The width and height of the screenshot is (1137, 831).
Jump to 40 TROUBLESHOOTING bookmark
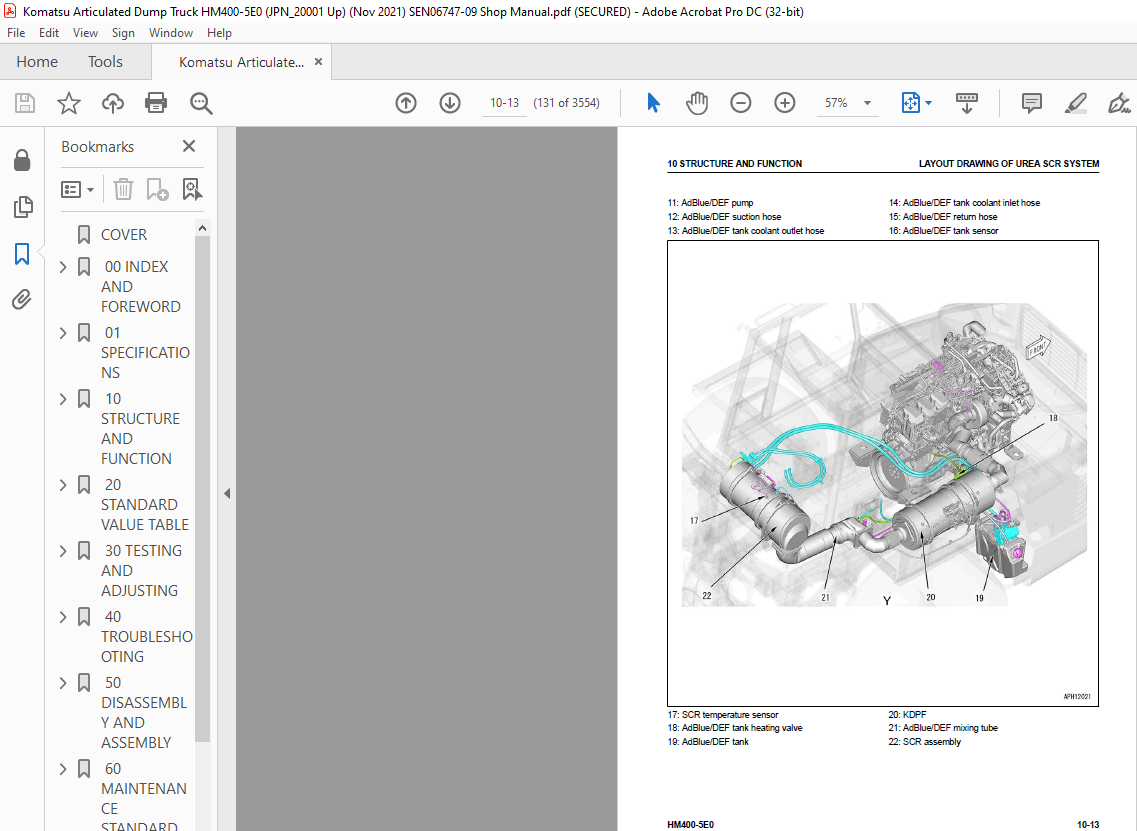tap(146, 637)
